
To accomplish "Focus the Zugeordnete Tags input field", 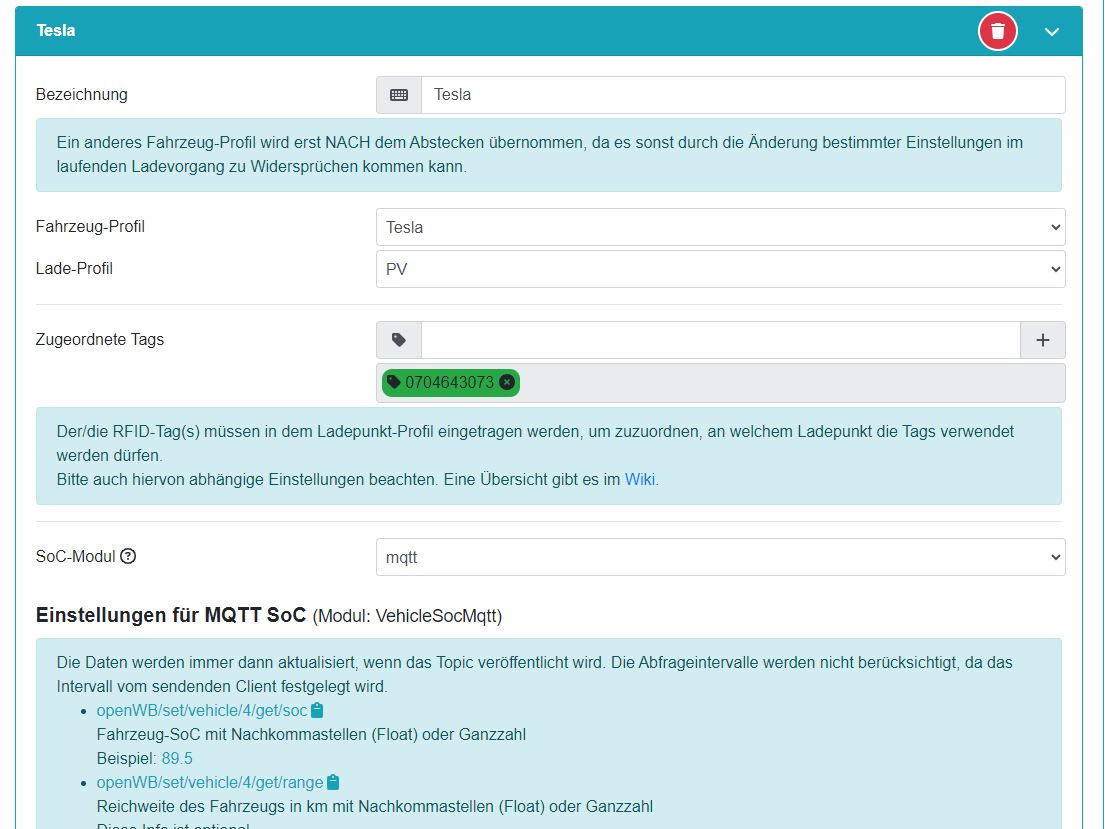I will pos(720,340).
